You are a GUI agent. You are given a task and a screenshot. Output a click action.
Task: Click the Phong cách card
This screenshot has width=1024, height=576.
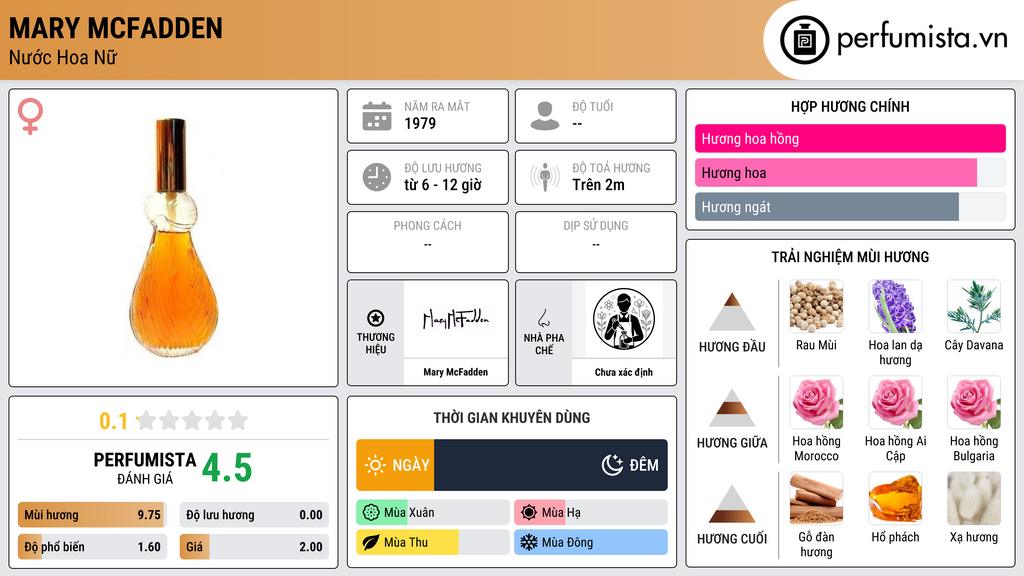coord(428,242)
